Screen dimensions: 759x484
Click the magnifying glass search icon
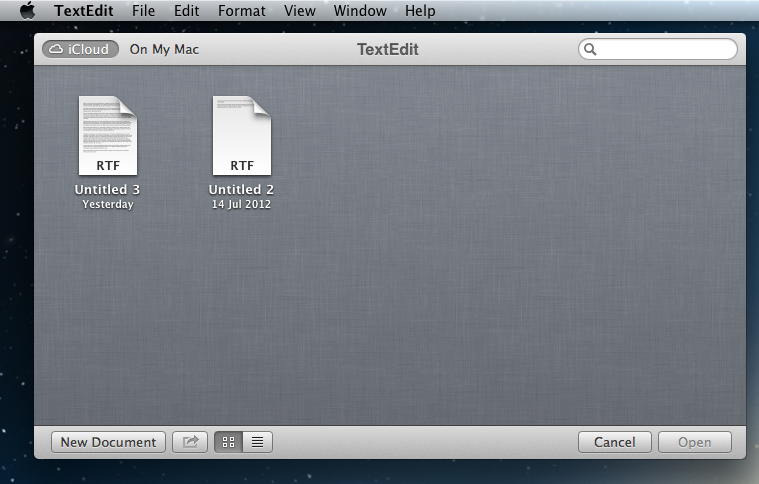pos(590,49)
